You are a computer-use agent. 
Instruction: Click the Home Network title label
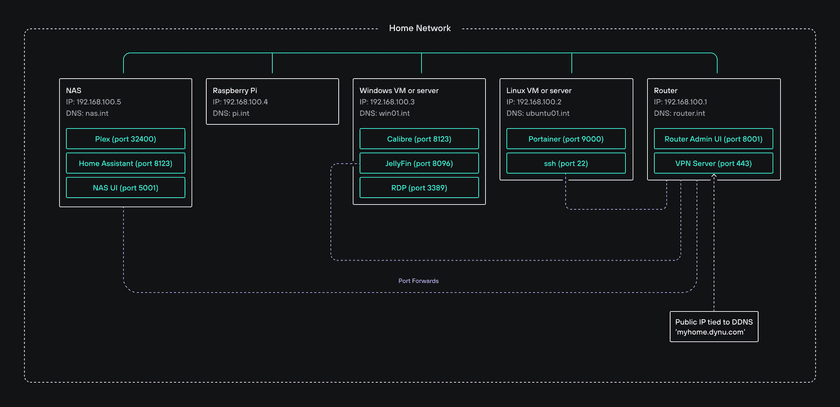(419, 28)
